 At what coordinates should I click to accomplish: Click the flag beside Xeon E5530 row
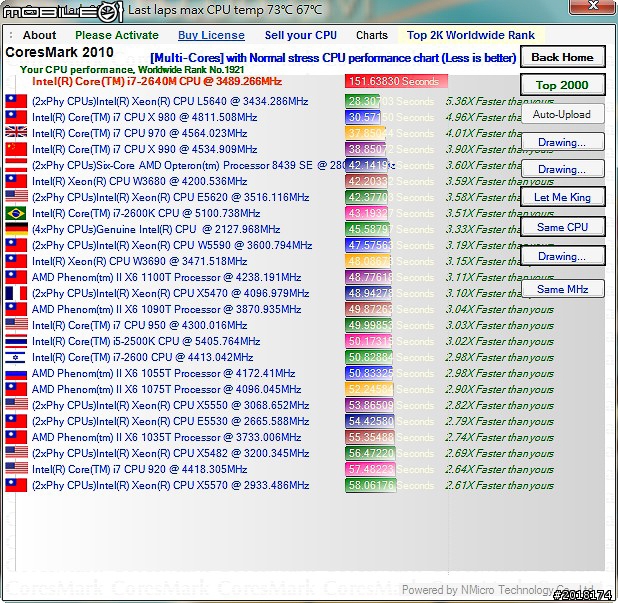16,421
